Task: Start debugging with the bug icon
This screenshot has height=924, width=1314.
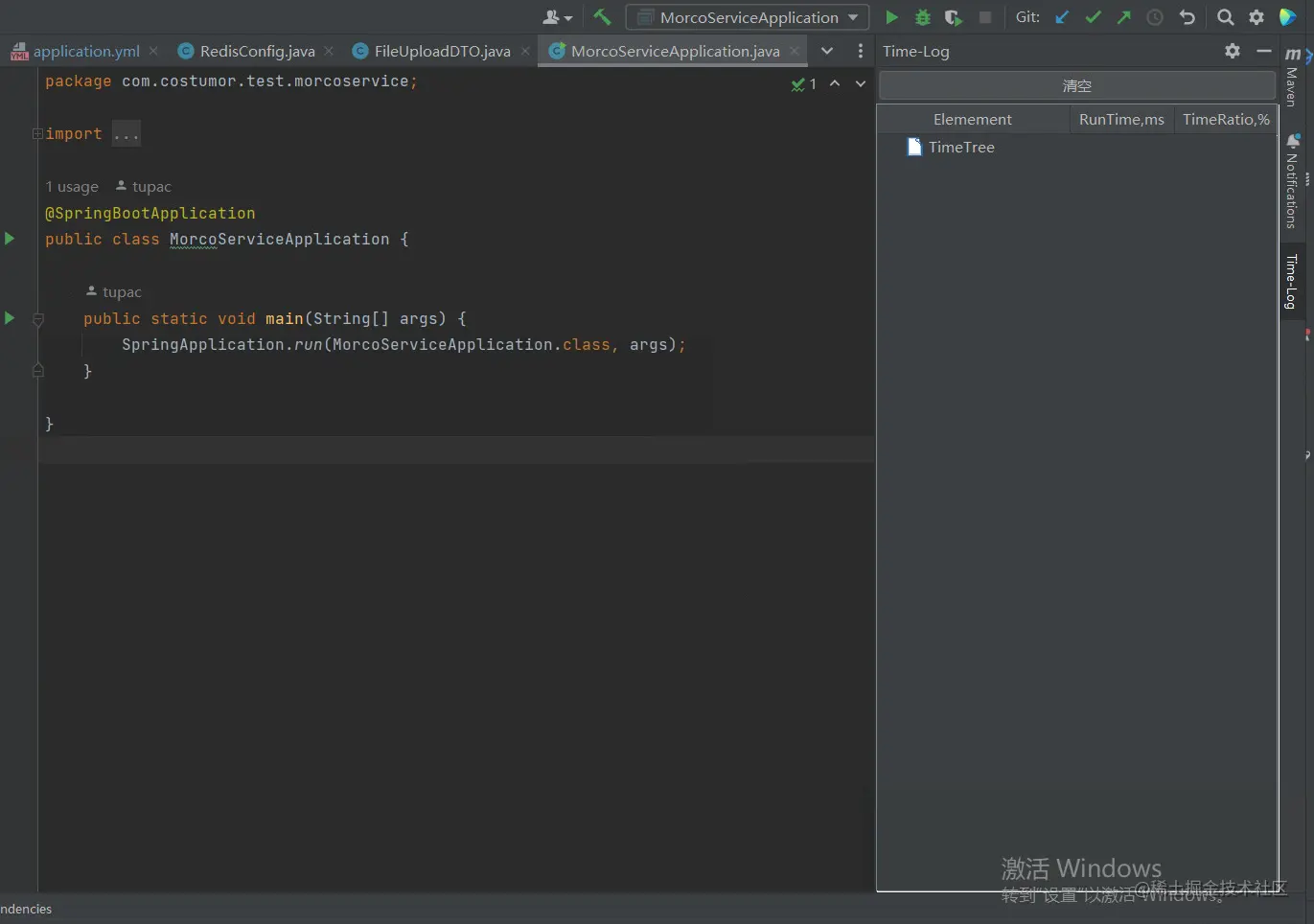Action: click(x=923, y=17)
